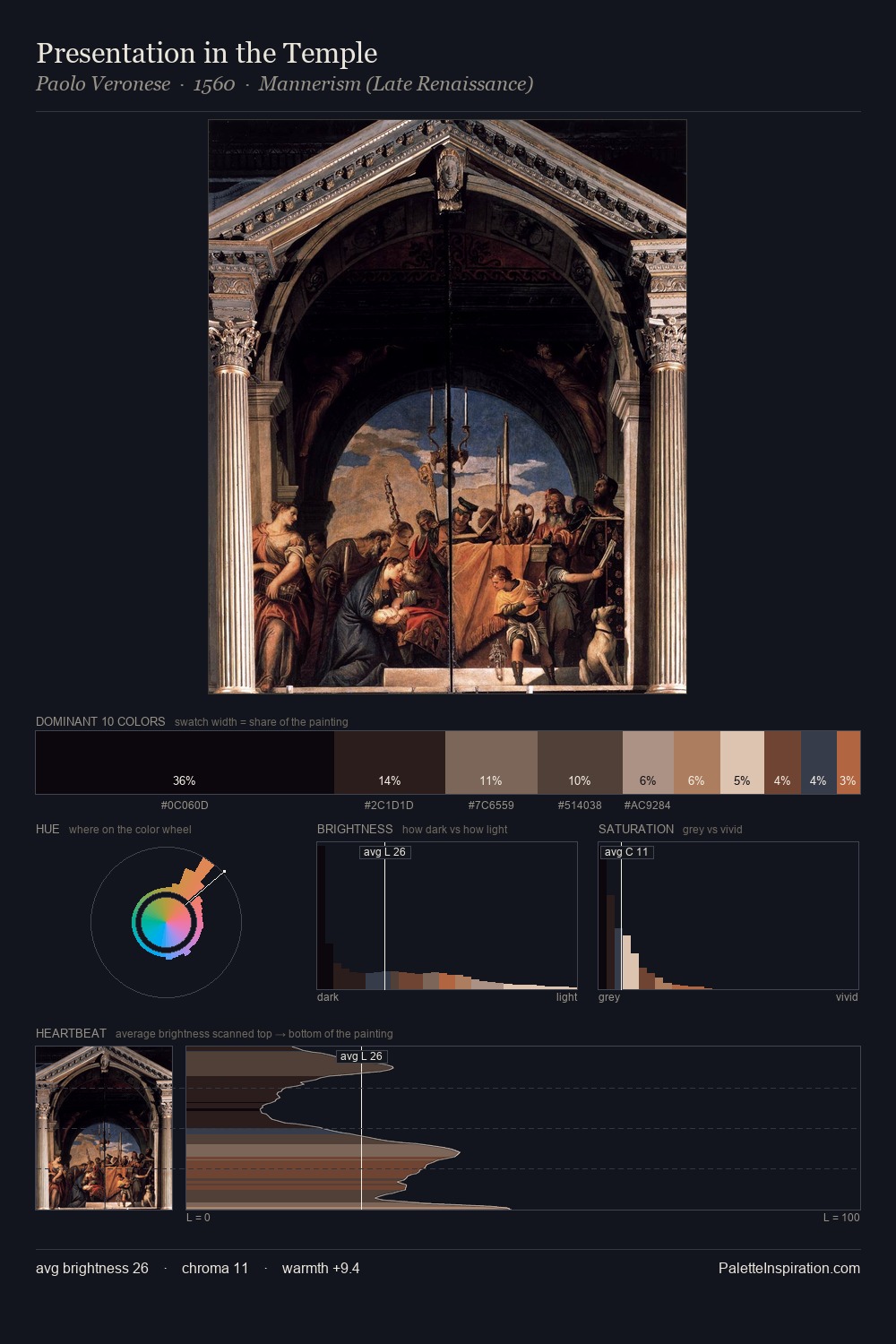Click the title Presentation in the Temple
The width and height of the screenshot is (896, 1344).
click(x=207, y=53)
